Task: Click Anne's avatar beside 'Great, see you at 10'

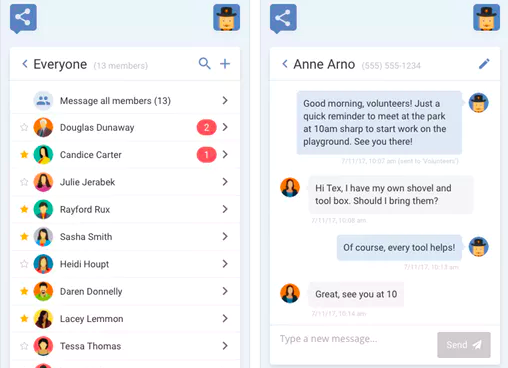Action: tap(290, 293)
